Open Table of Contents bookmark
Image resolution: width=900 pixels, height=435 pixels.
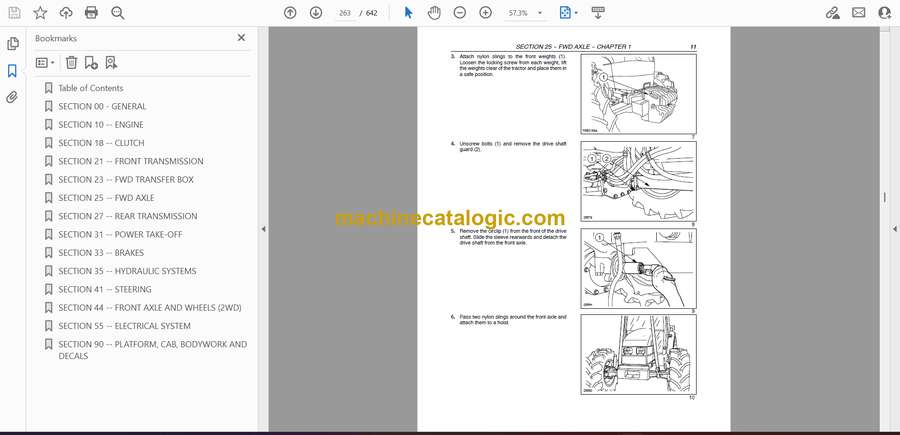coord(91,88)
